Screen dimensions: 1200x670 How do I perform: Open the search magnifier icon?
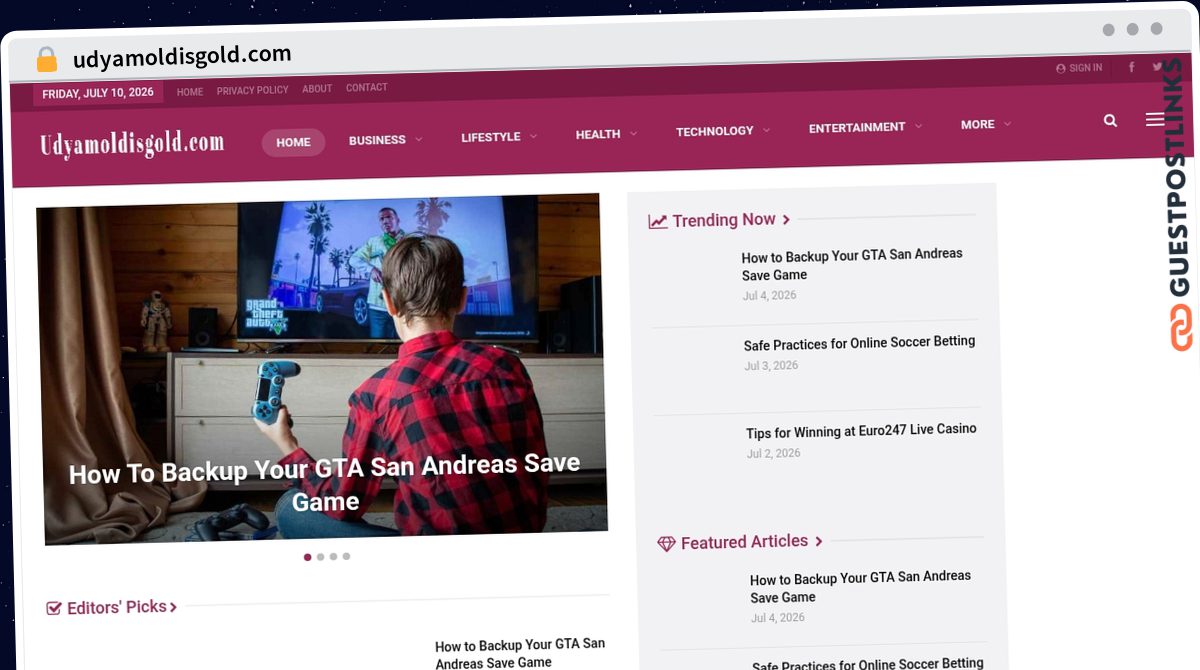pyautogui.click(x=1110, y=120)
